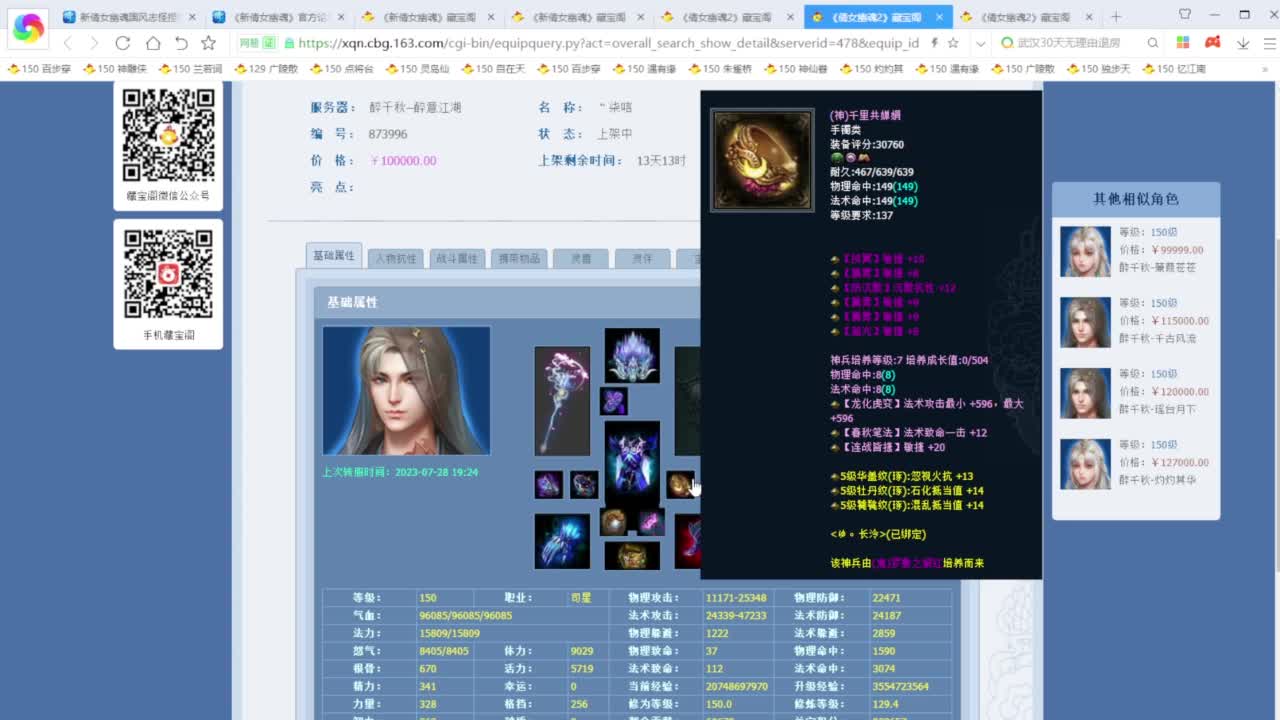Go forward with the browser forward arrow
The height and width of the screenshot is (720, 1280).
(x=94, y=43)
